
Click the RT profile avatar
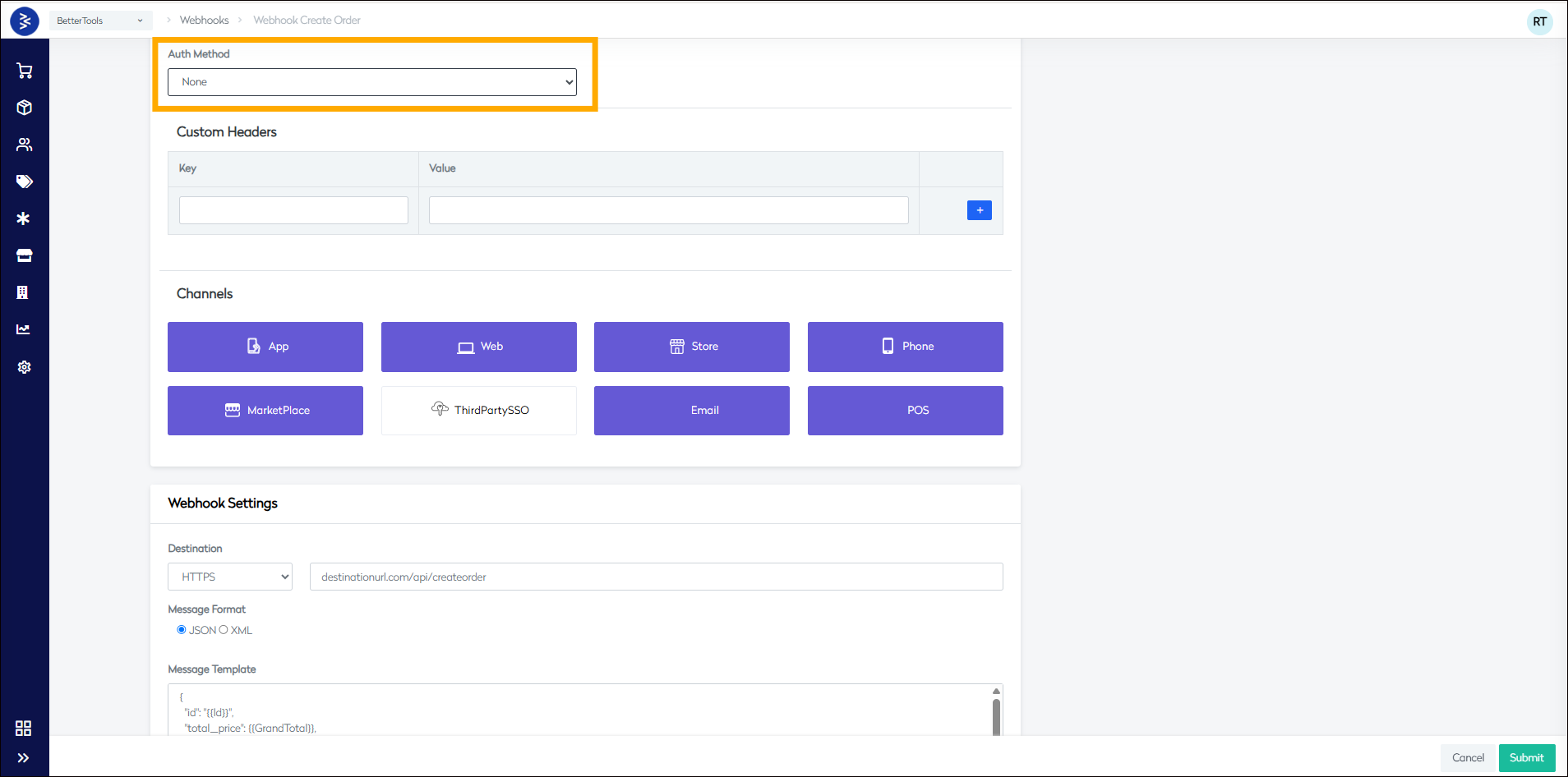[x=1538, y=21]
